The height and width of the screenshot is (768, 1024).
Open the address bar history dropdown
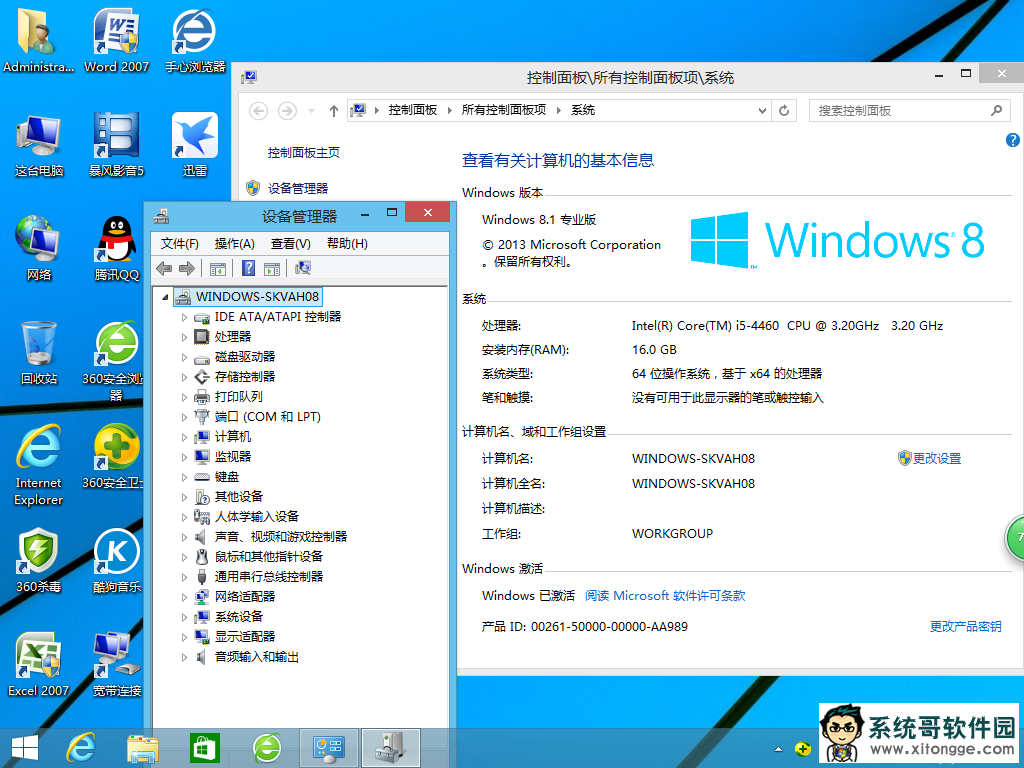762,110
